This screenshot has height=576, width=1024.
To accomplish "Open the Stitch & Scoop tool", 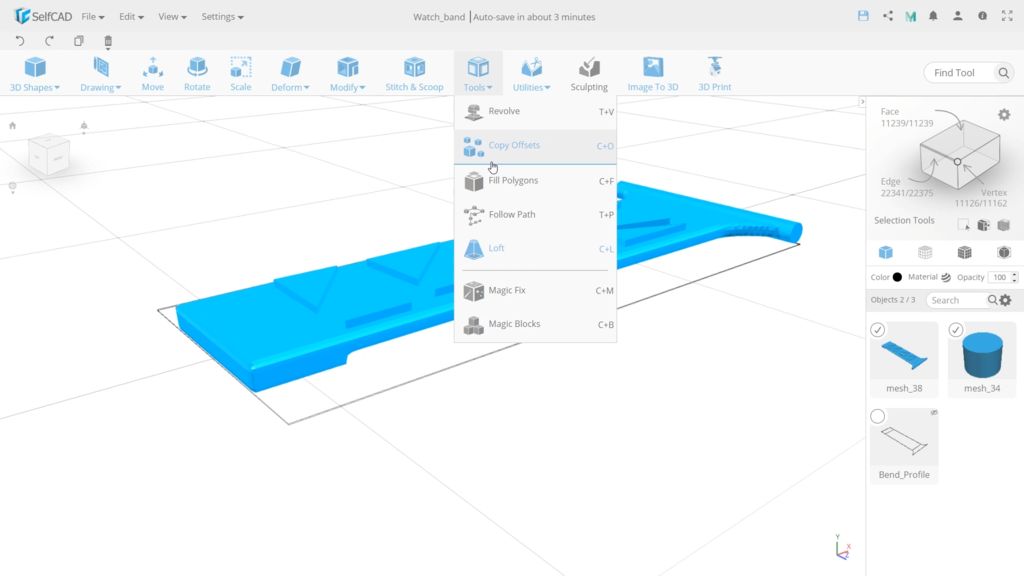I will [414, 73].
